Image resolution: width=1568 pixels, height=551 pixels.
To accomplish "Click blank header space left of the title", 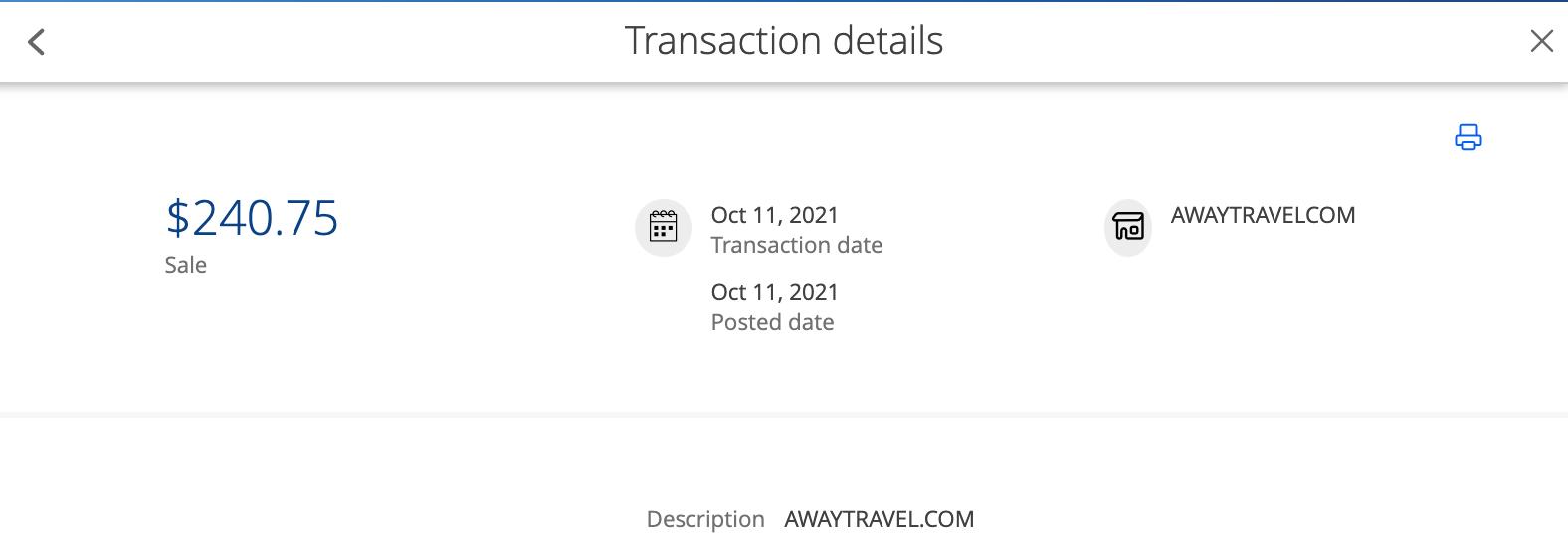I will coord(328,42).
